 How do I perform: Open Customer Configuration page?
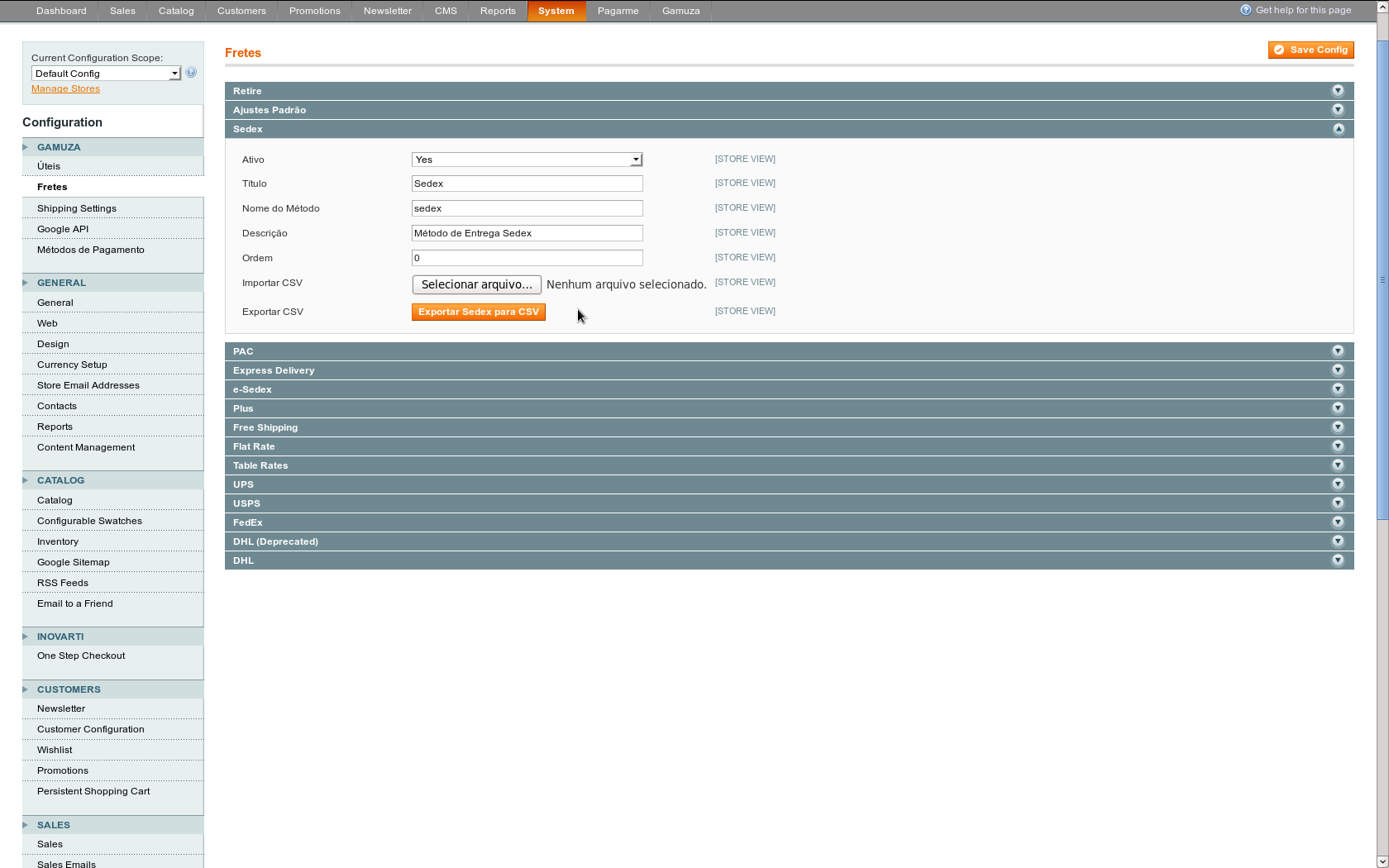(x=112, y=729)
